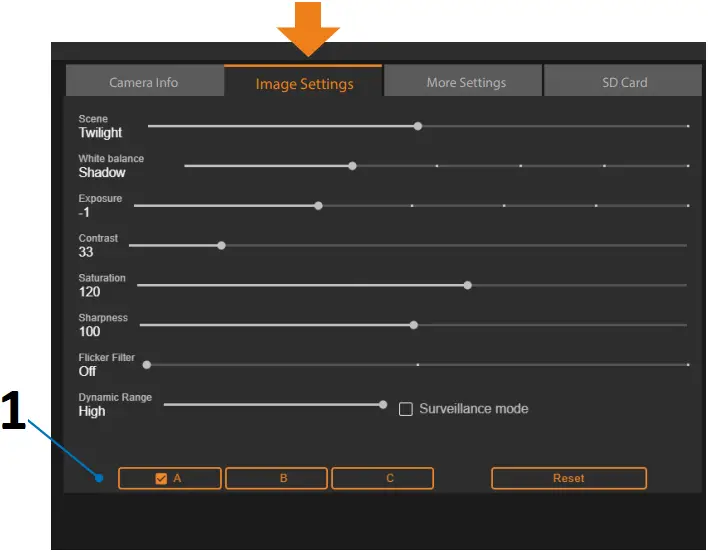Click the Sharpness slider handle
Screen dimensions: 708x552
click(414, 325)
